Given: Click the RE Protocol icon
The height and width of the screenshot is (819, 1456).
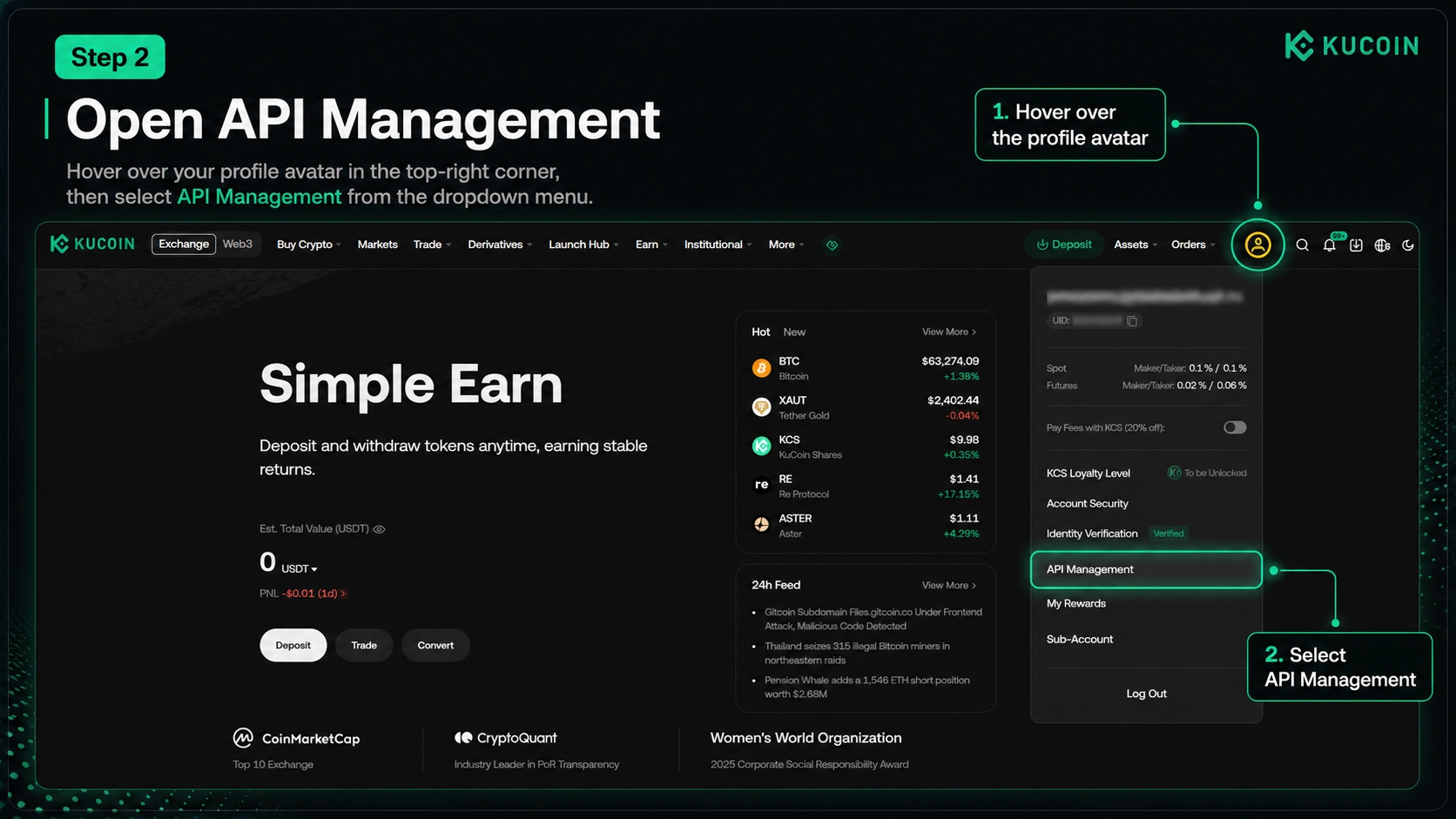Looking at the screenshot, I should click(x=761, y=486).
